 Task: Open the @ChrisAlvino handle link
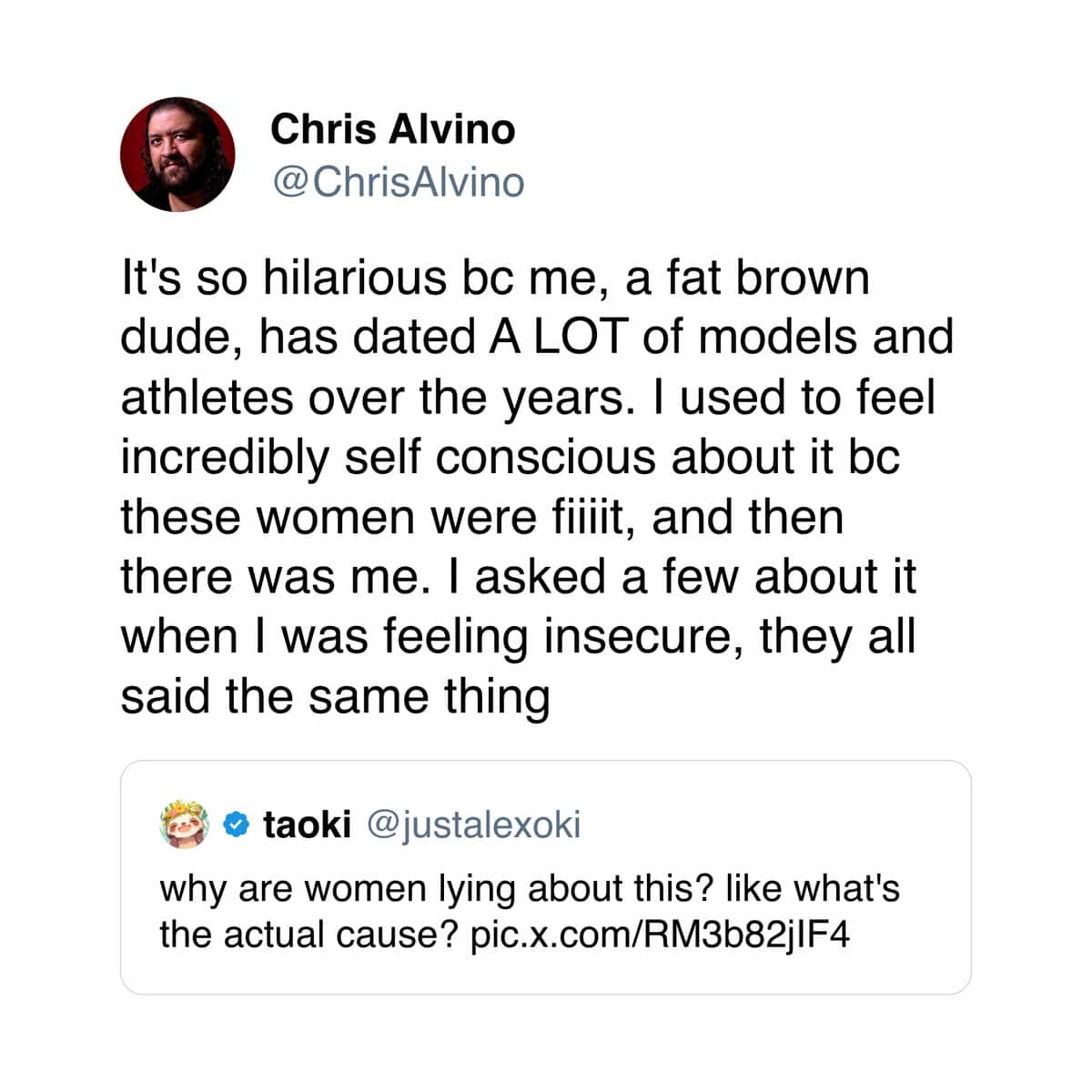click(398, 182)
